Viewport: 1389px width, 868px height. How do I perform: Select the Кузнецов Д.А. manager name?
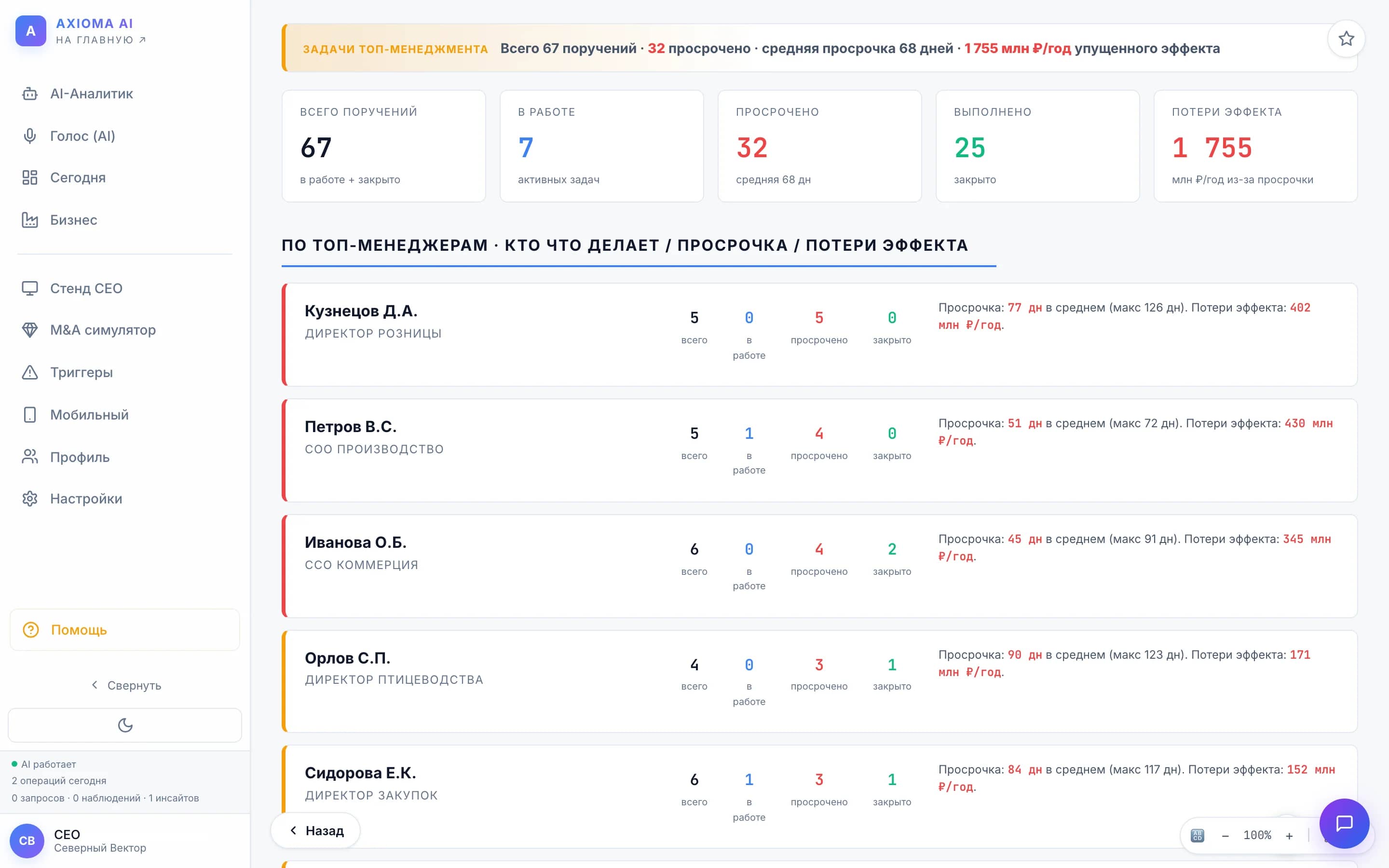[x=361, y=311]
